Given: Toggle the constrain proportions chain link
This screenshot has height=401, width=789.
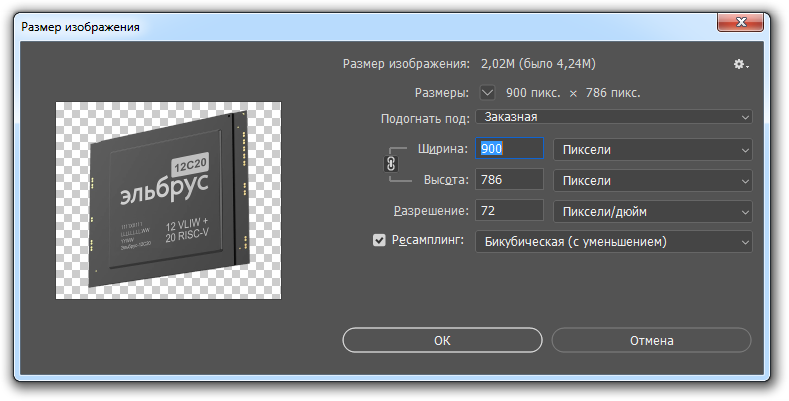Looking at the screenshot, I should click(391, 164).
